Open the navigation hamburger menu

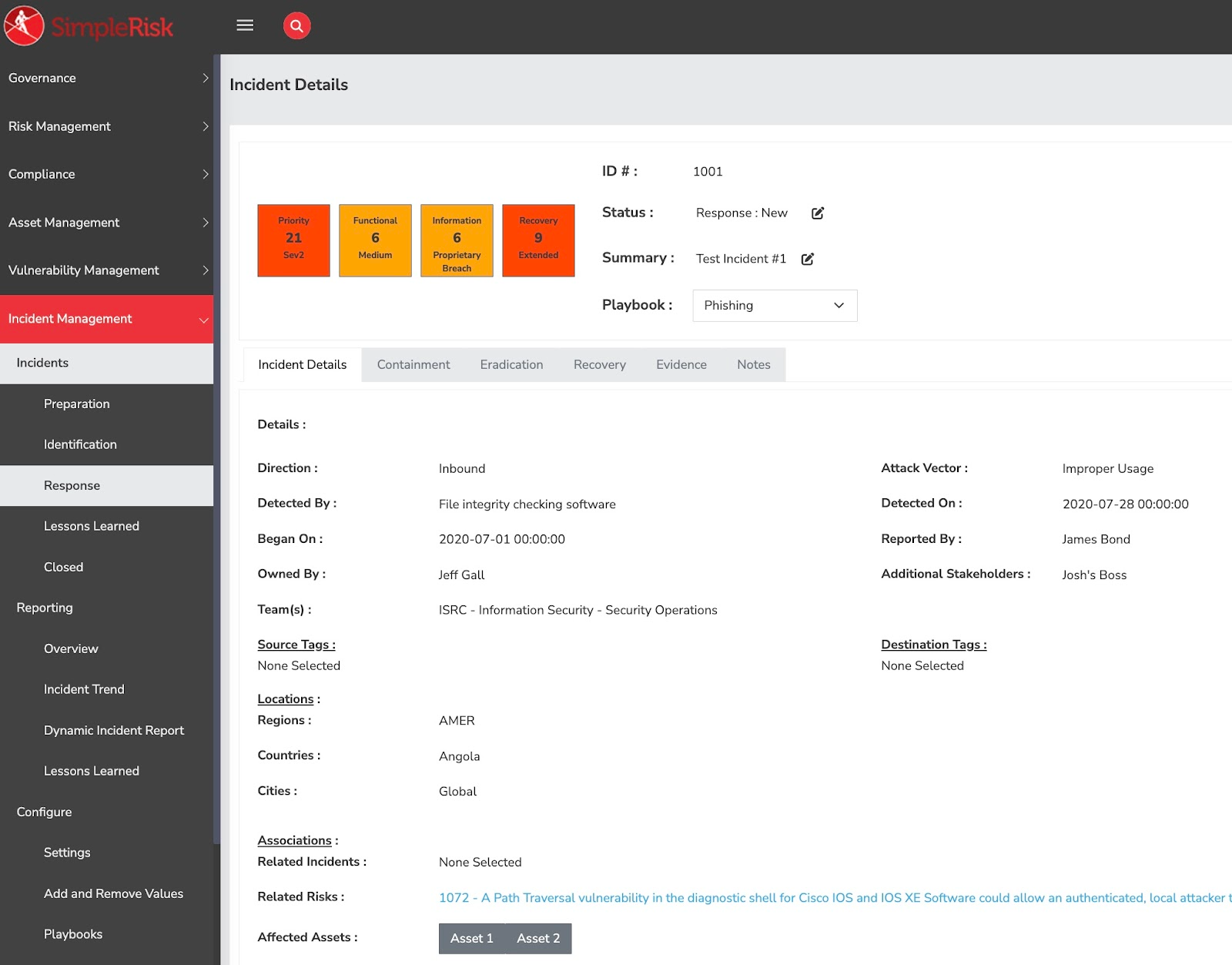[244, 25]
